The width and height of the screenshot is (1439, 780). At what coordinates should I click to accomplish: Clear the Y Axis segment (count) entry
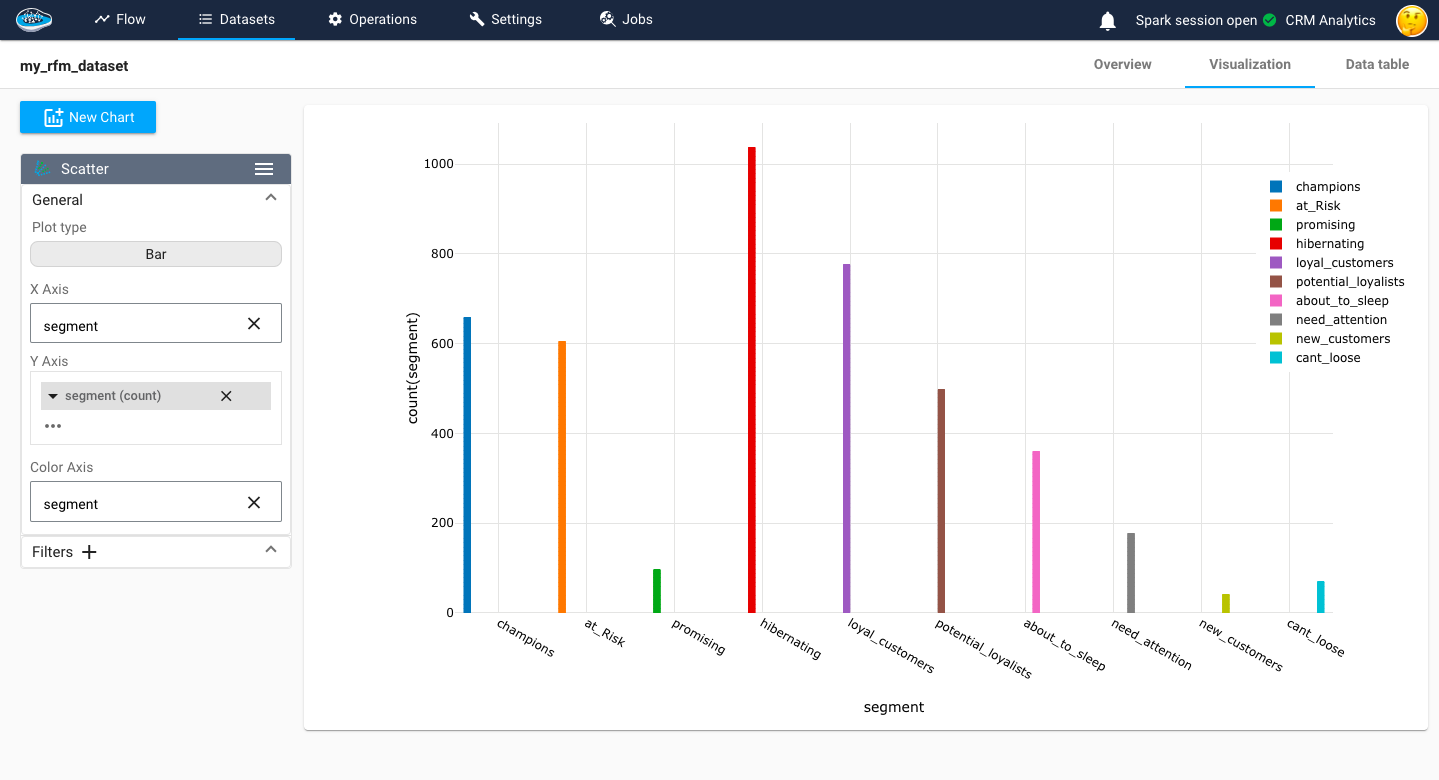[x=227, y=395]
